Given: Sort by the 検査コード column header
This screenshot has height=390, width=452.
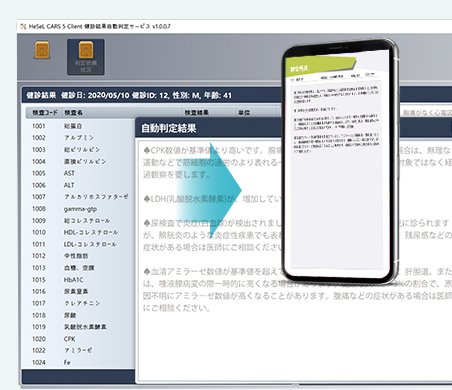Looking at the screenshot, I should 45,113.
